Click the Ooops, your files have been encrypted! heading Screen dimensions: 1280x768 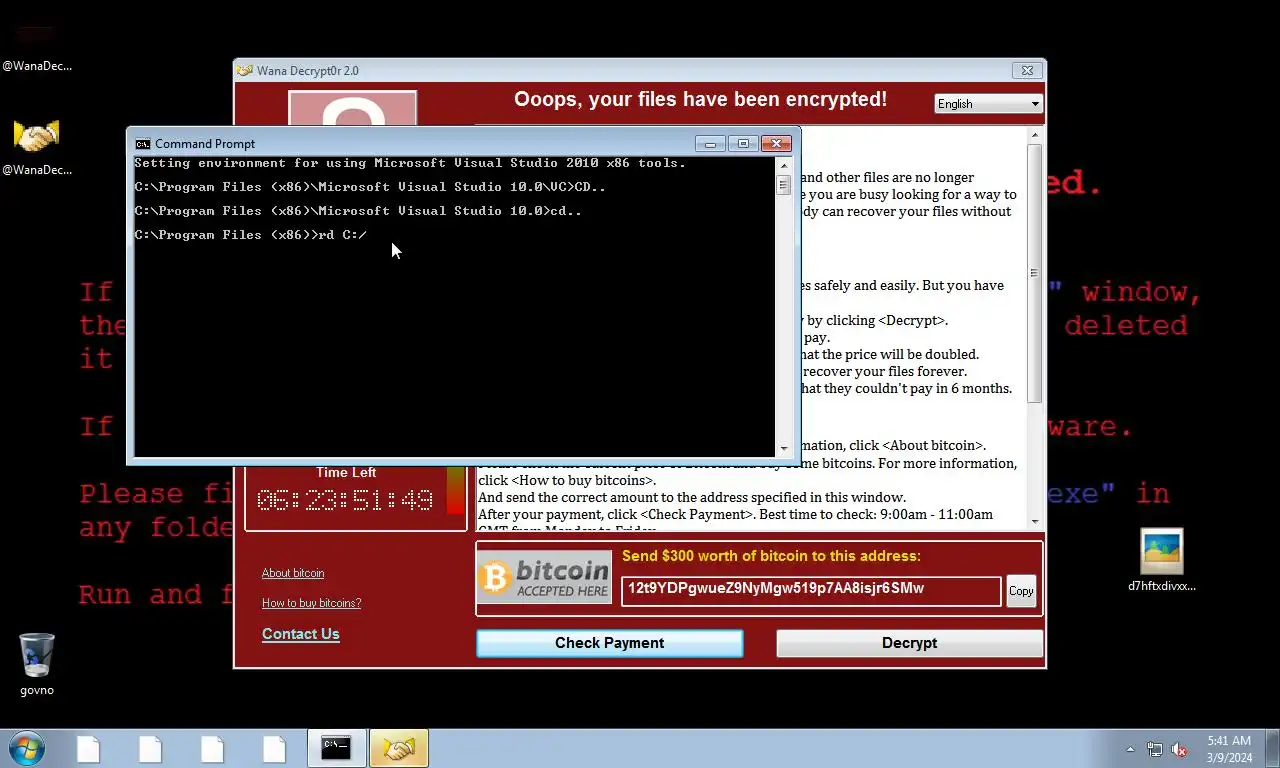(x=700, y=99)
